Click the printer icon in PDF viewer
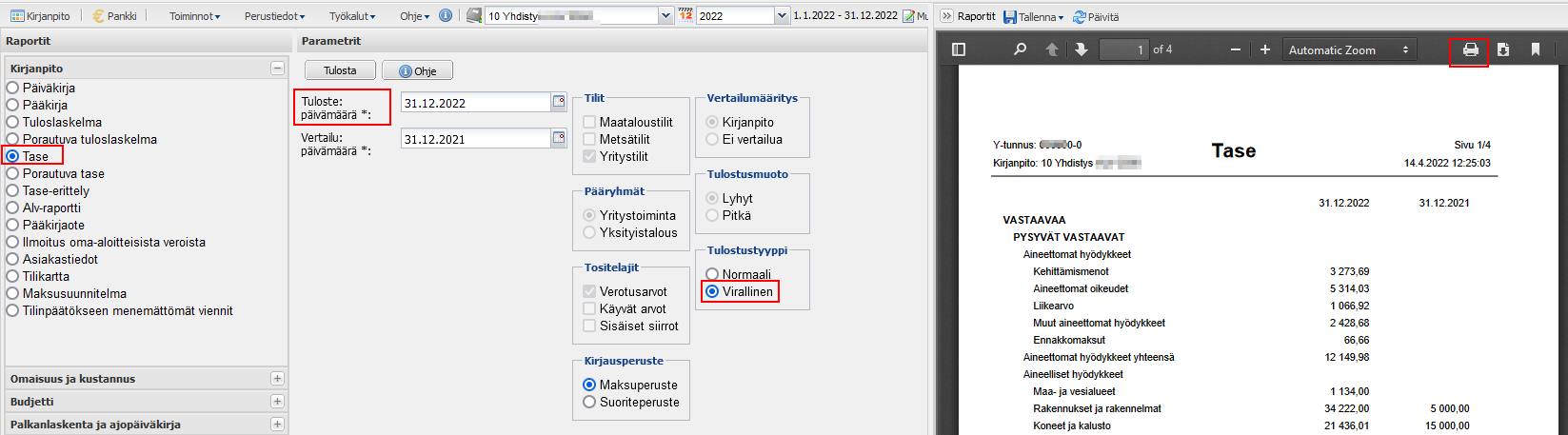This screenshot has width=1568, height=435. (x=1470, y=50)
